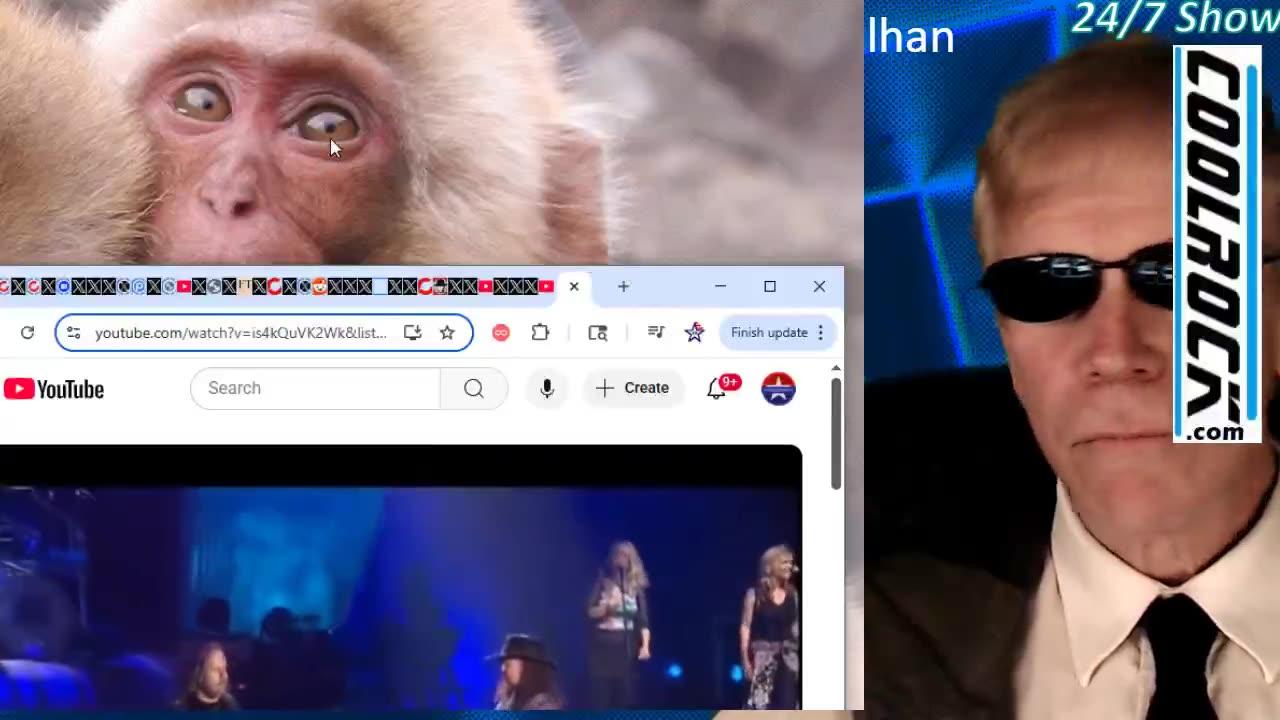
Task: Open the YouTube account avatar menu
Action: tap(778, 388)
